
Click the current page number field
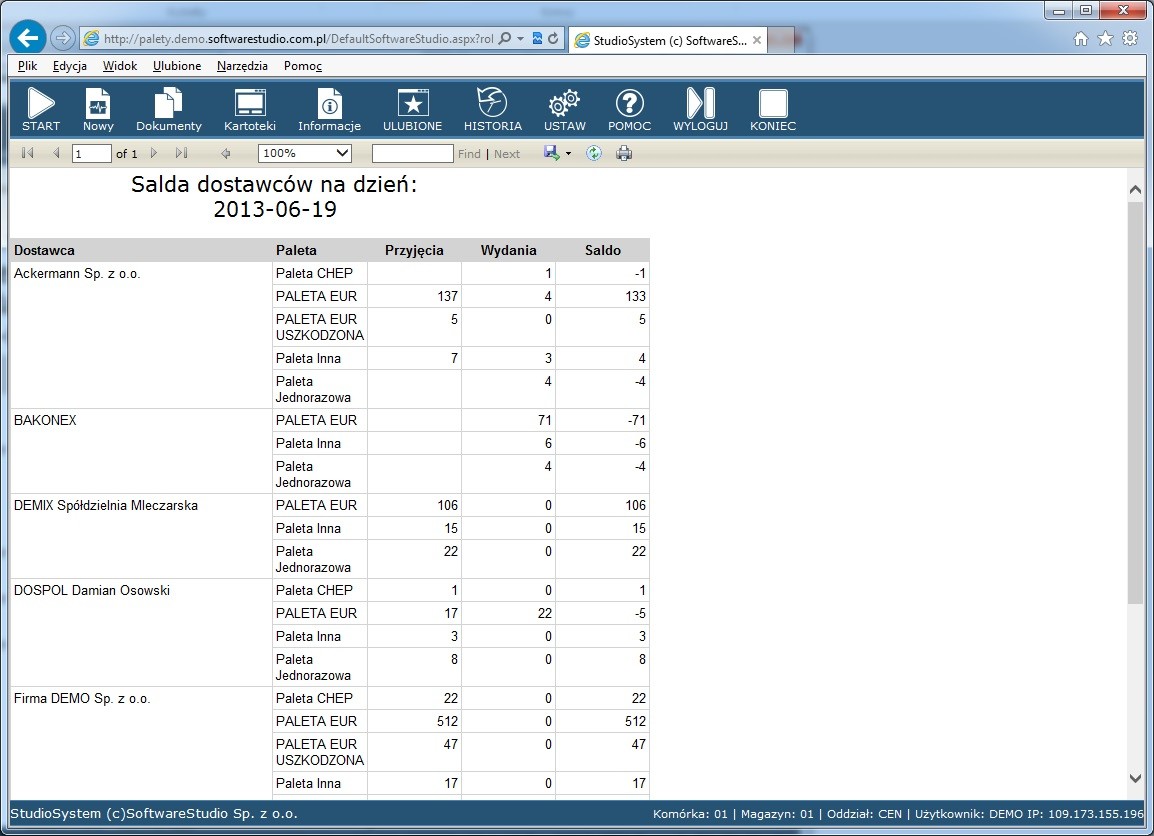[91, 153]
